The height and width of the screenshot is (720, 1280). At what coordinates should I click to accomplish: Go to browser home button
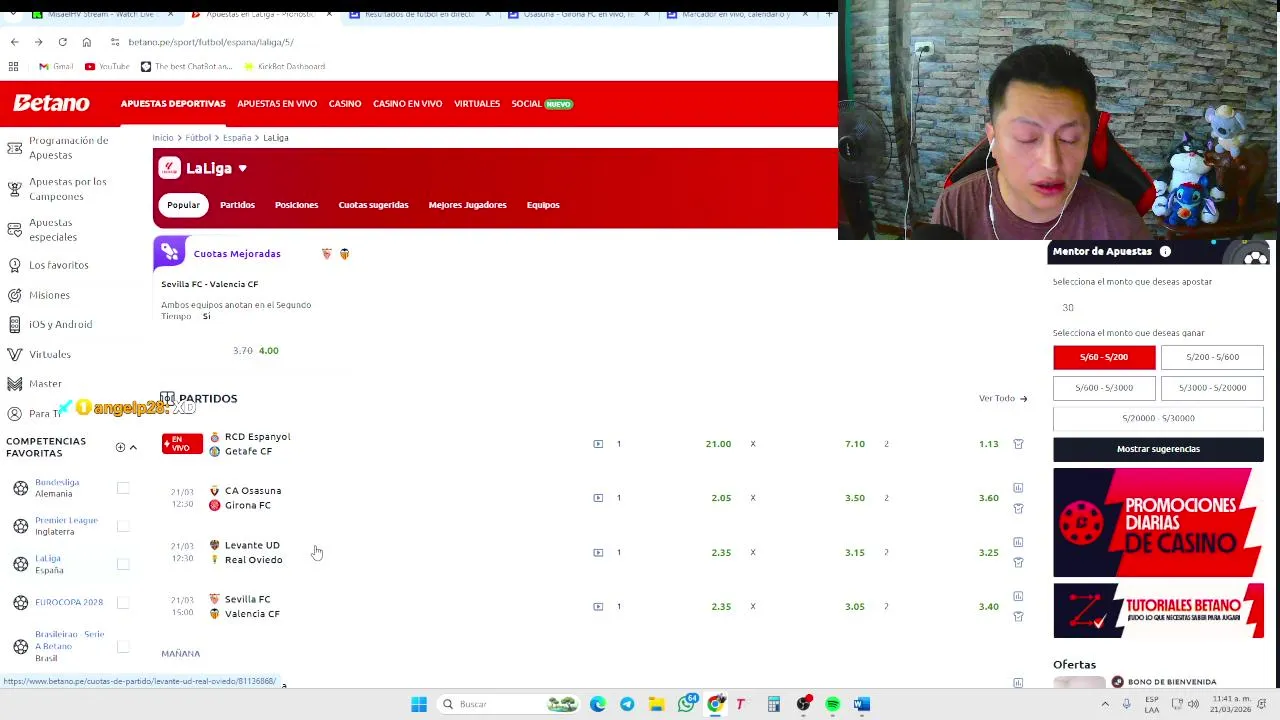tap(86, 42)
